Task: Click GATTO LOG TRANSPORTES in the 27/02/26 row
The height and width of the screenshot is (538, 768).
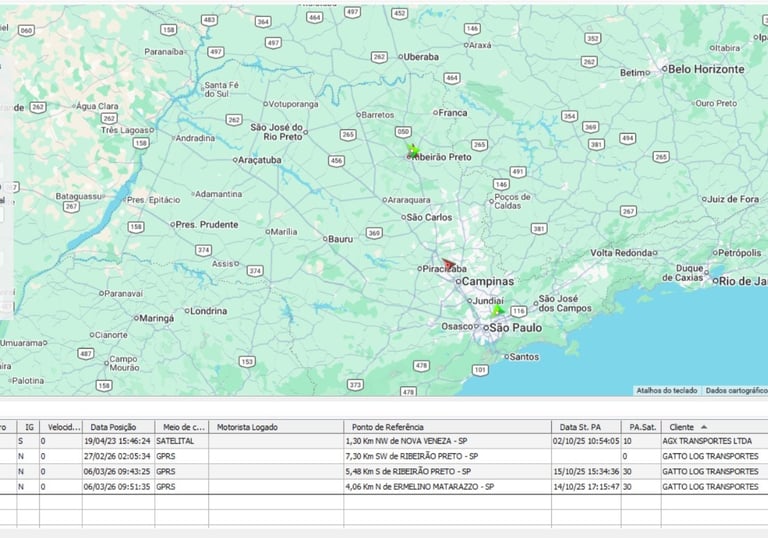Action: click(710, 456)
